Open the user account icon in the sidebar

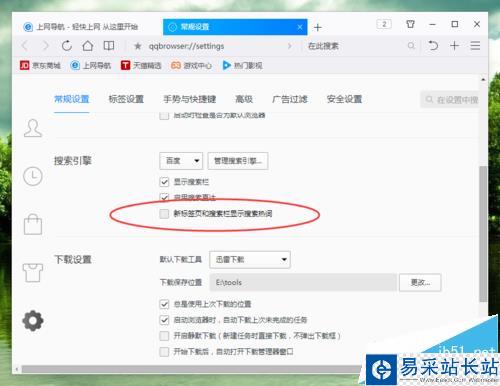coord(33,128)
